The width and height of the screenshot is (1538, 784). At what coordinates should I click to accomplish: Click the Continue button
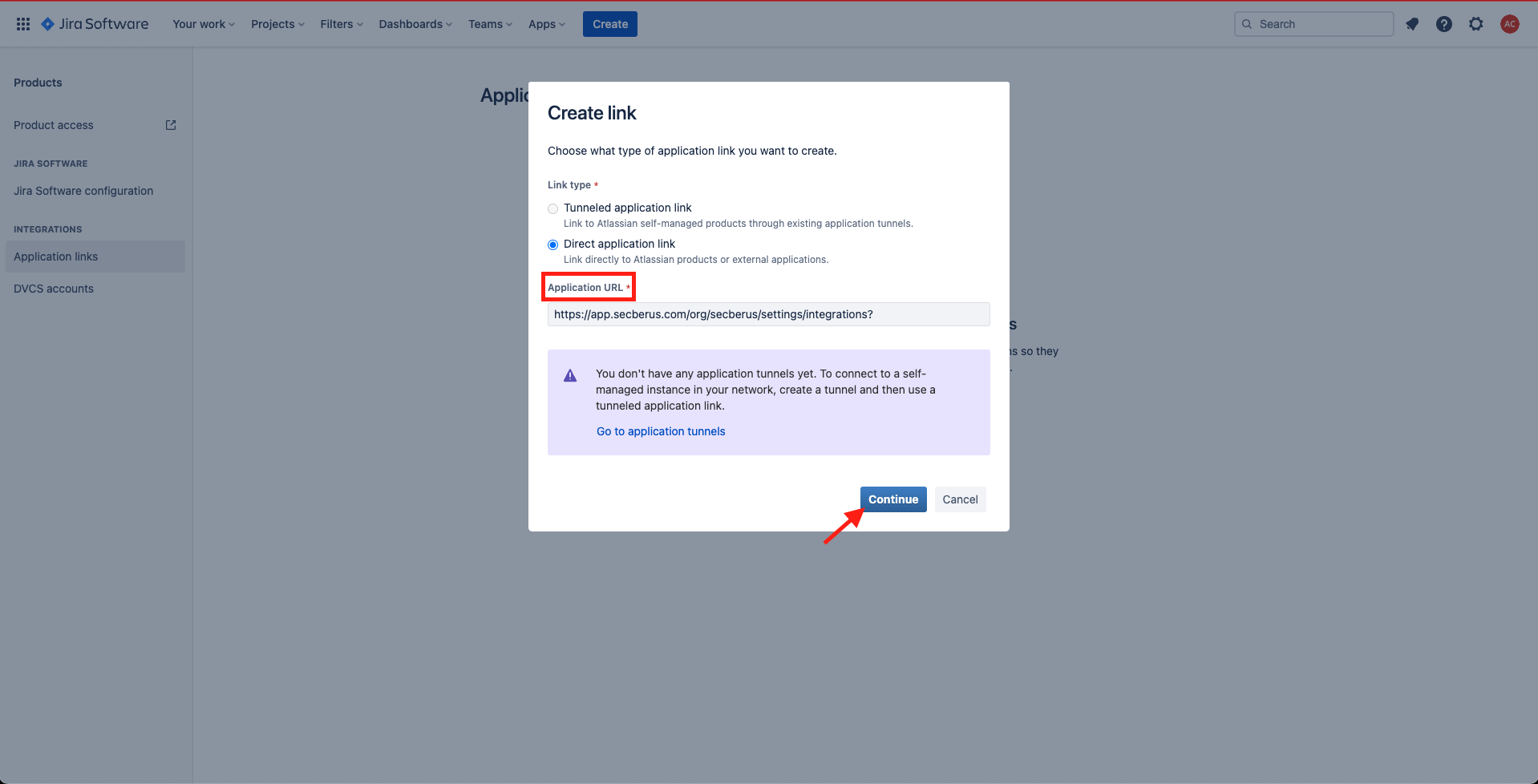(893, 499)
